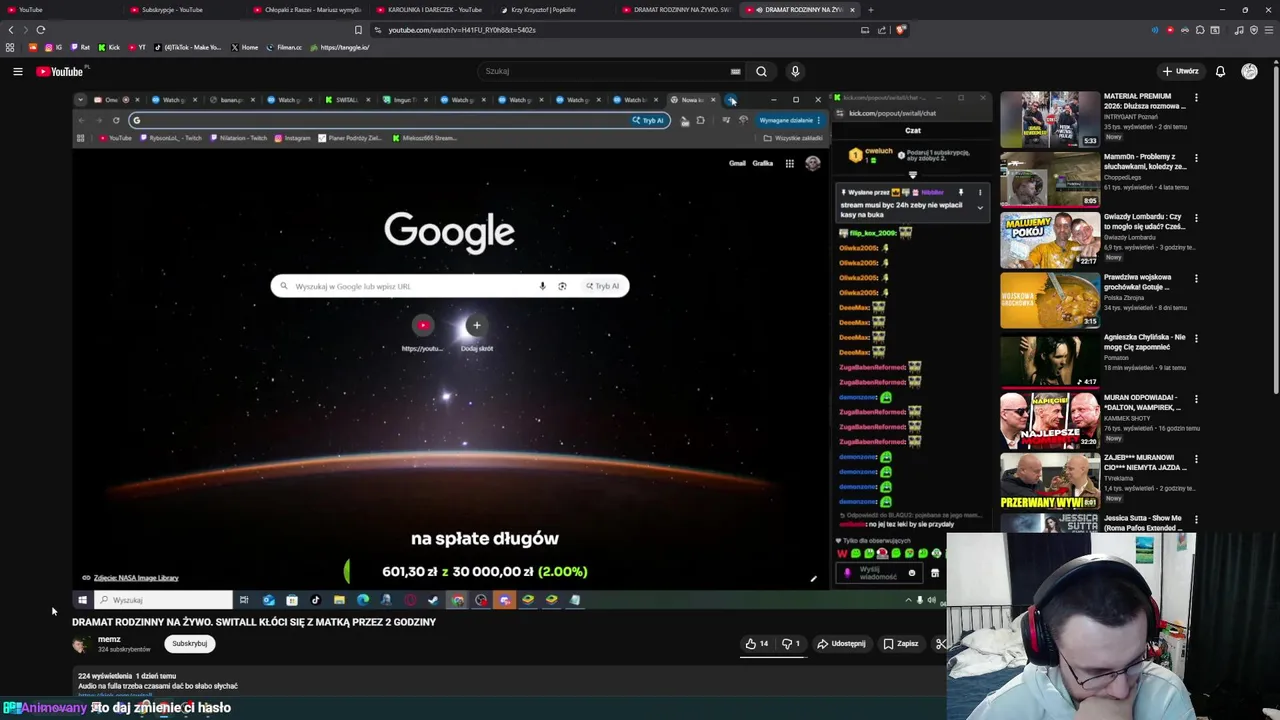Open the Filman.cc bookmark
This screenshot has height=720, width=1280.
click(x=284, y=47)
